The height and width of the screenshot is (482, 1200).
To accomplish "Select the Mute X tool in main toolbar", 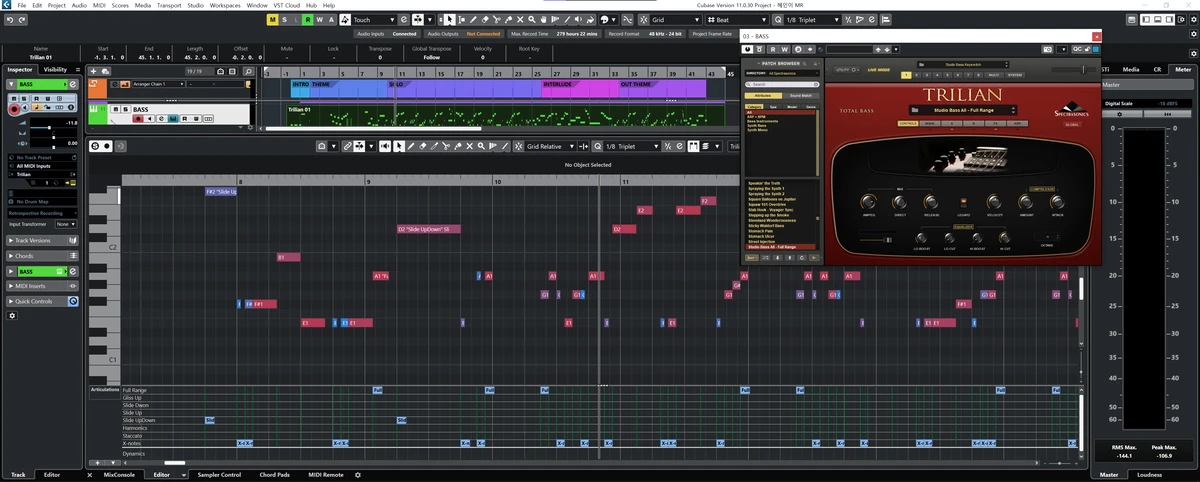I will [x=520, y=19].
